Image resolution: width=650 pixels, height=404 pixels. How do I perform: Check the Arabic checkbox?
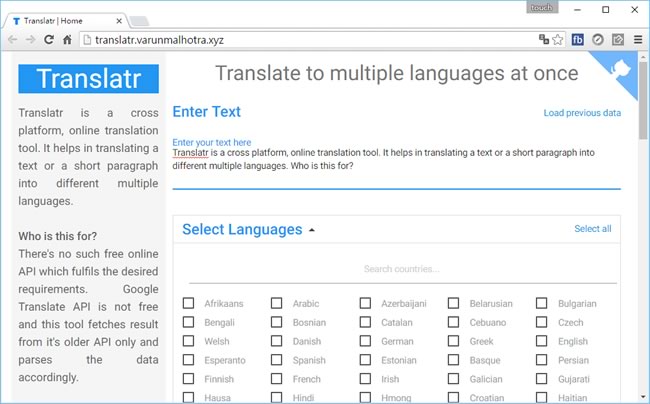pos(276,303)
